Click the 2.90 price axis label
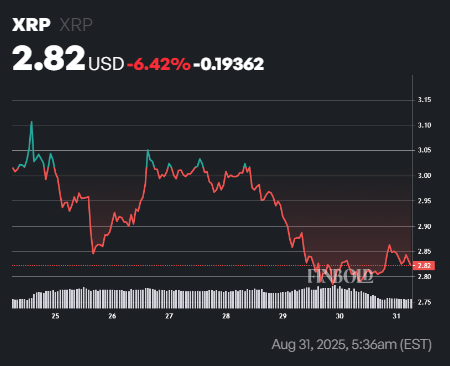This screenshot has height=366, width=450. tap(425, 226)
